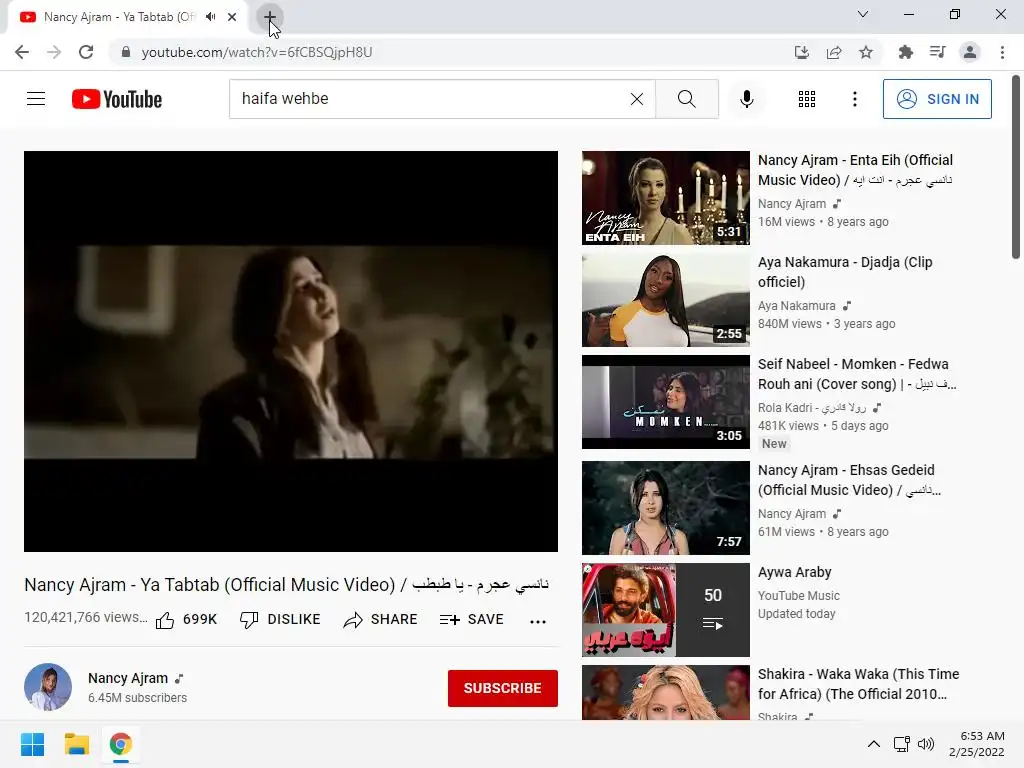Show hidden system tray icons
Screen dimensions: 1024x768
(874, 744)
